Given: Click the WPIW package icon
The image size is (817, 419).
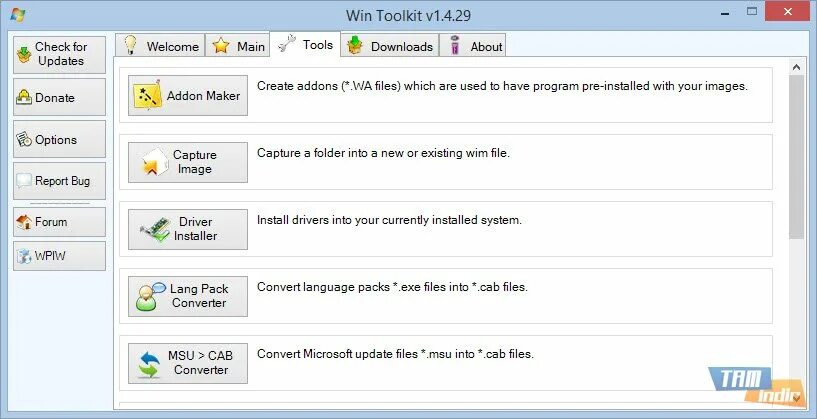Looking at the screenshot, I should click(x=24, y=256).
